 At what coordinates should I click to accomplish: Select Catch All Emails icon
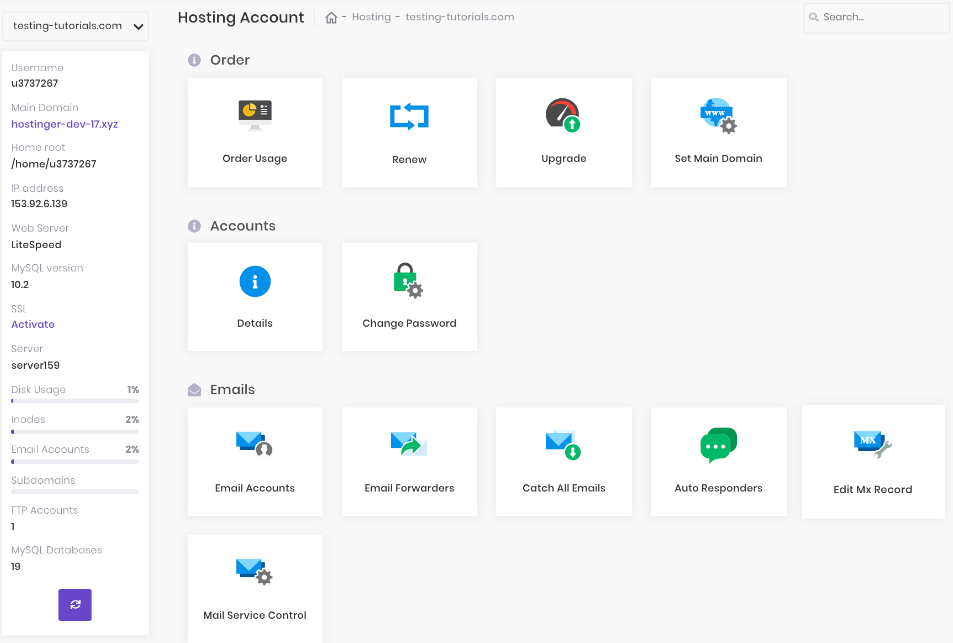pos(563,444)
